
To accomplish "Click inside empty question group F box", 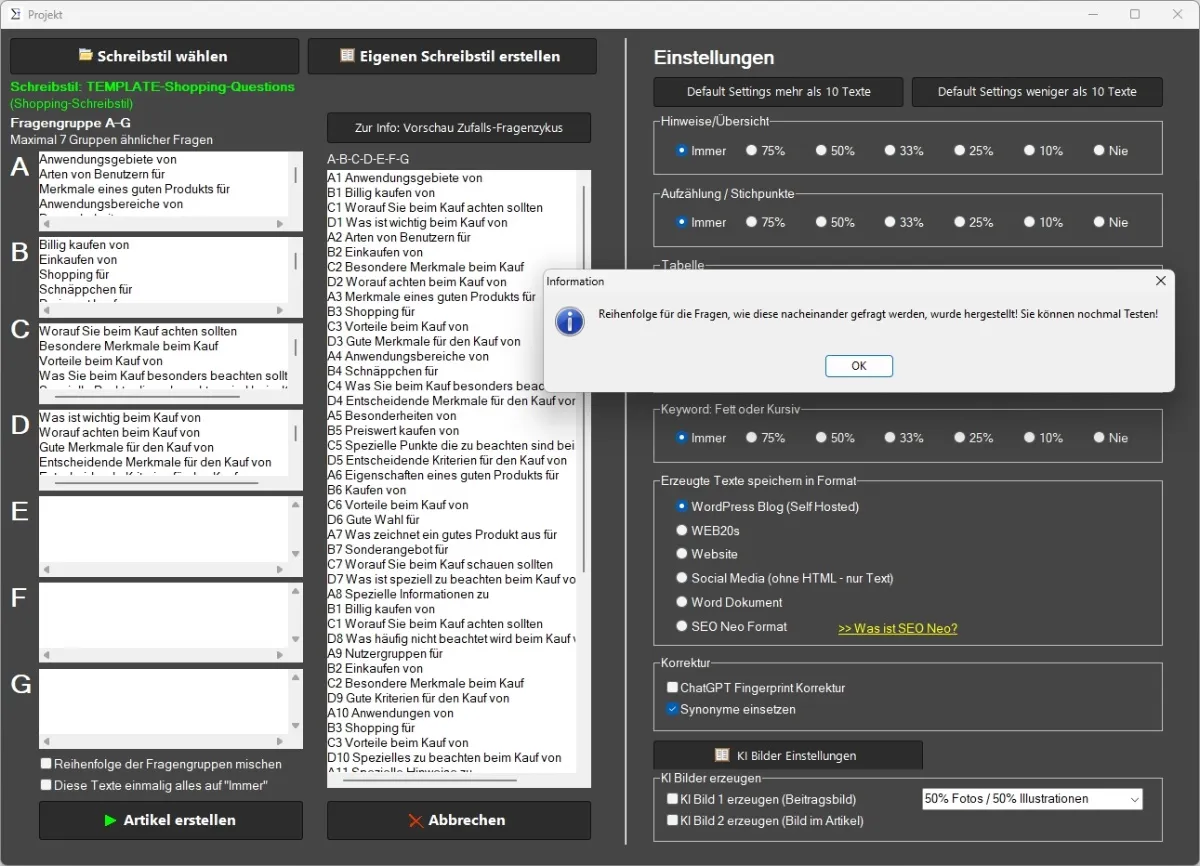I will point(163,616).
